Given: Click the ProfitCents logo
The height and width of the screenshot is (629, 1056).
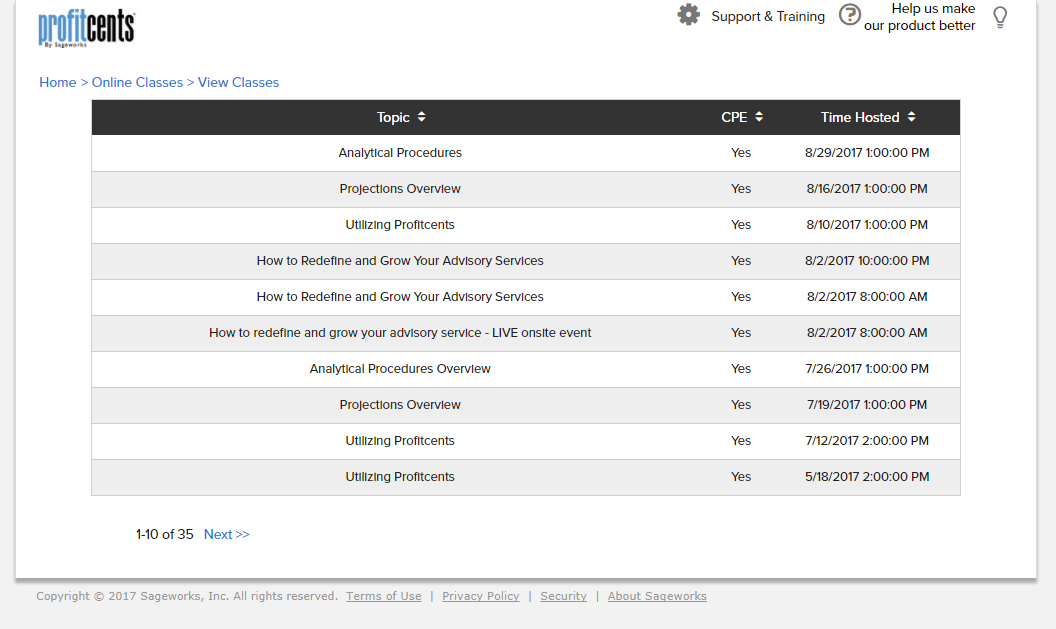Looking at the screenshot, I should [87, 28].
